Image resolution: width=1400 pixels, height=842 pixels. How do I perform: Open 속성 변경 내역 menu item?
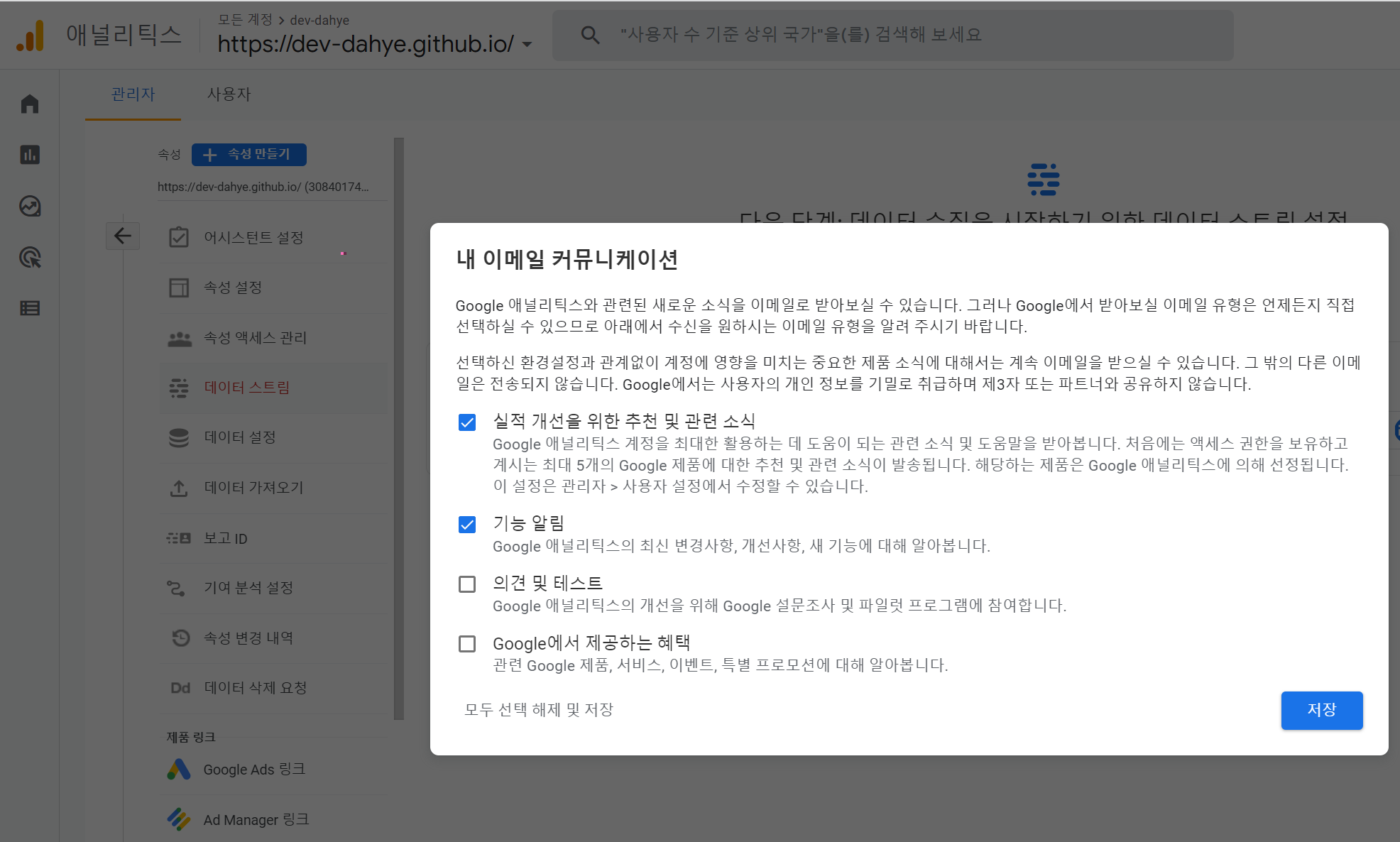point(273,638)
